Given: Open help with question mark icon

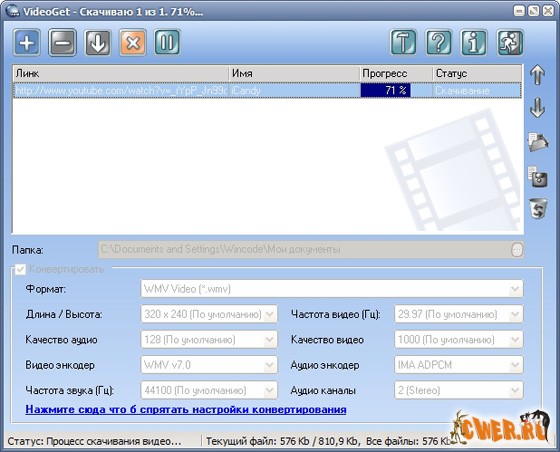Looking at the screenshot, I should point(439,43).
